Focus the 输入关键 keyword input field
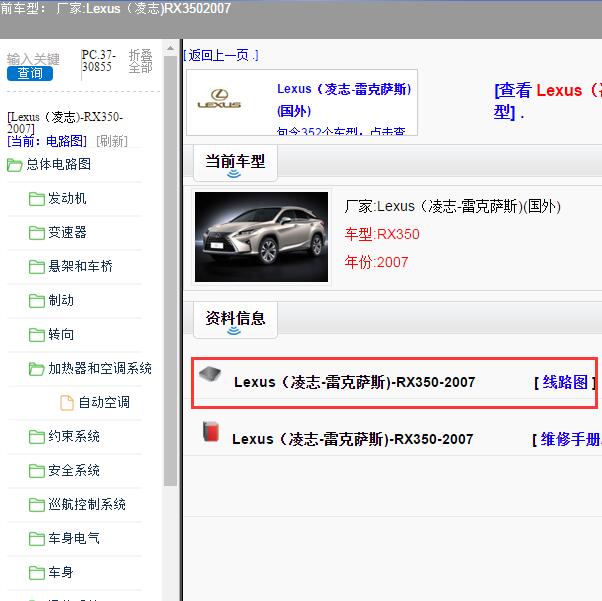Image resolution: width=602 pixels, height=601 pixels. pyautogui.click(x=33, y=59)
